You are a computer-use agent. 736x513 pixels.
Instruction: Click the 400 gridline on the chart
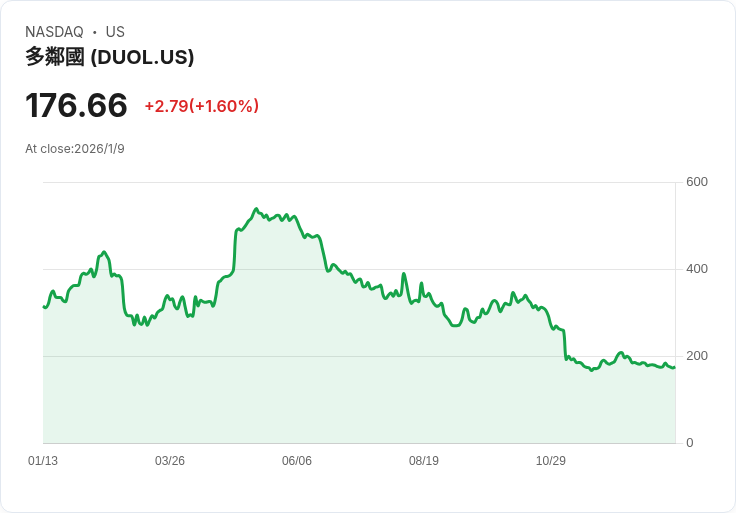click(x=359, y=269)
